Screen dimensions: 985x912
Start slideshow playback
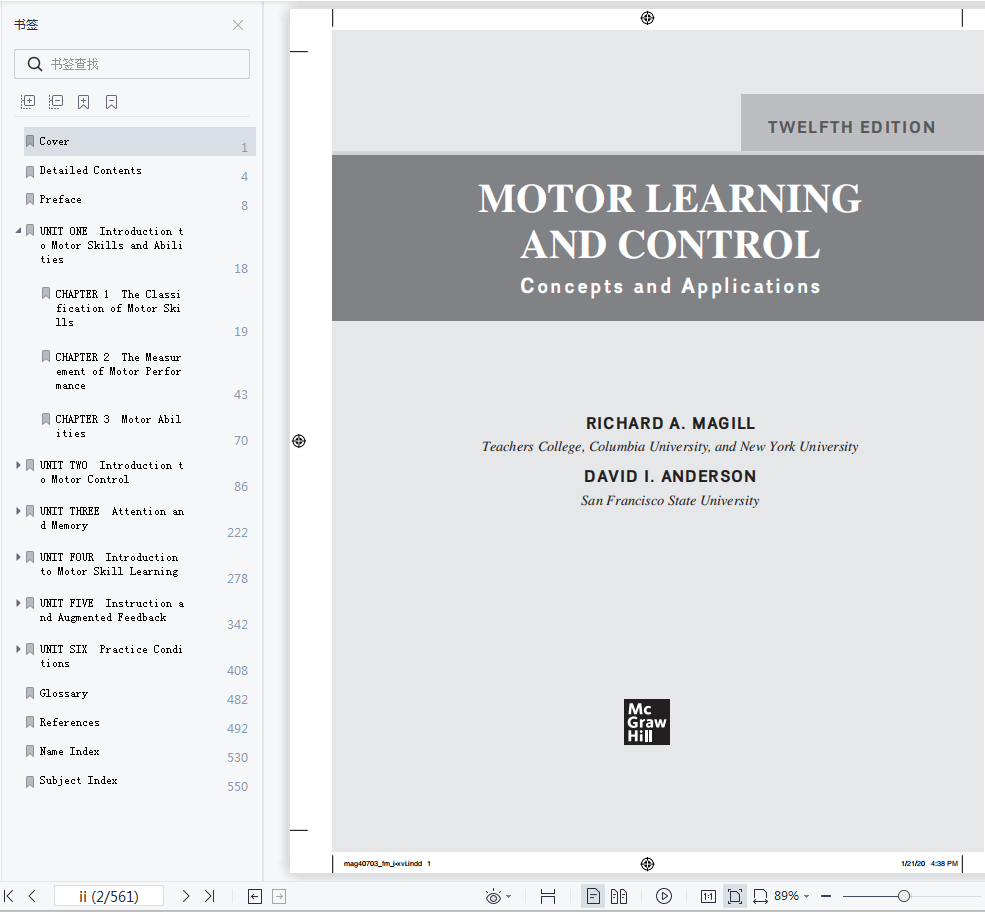point(663,896)
